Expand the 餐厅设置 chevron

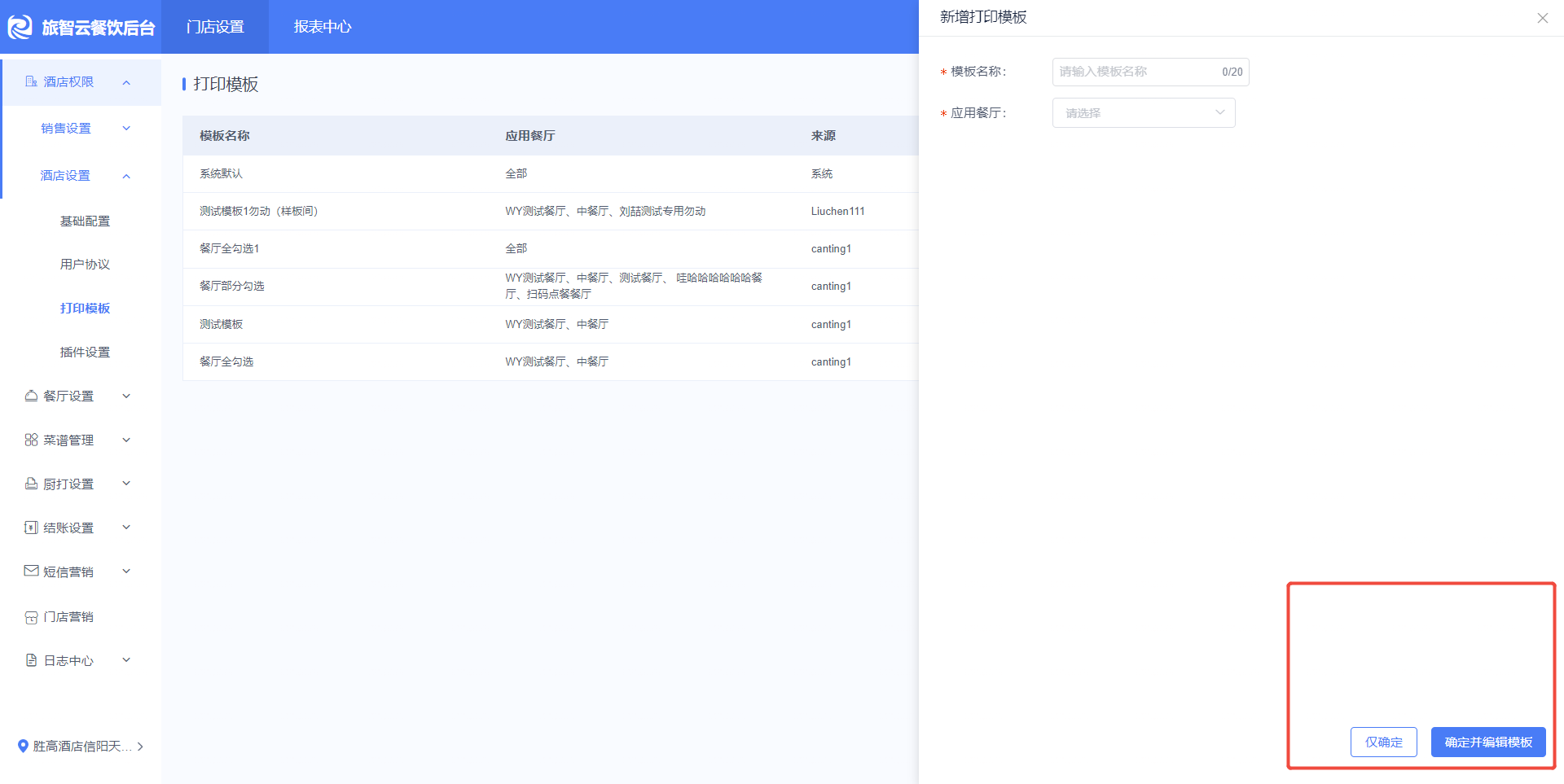point(126,396)
